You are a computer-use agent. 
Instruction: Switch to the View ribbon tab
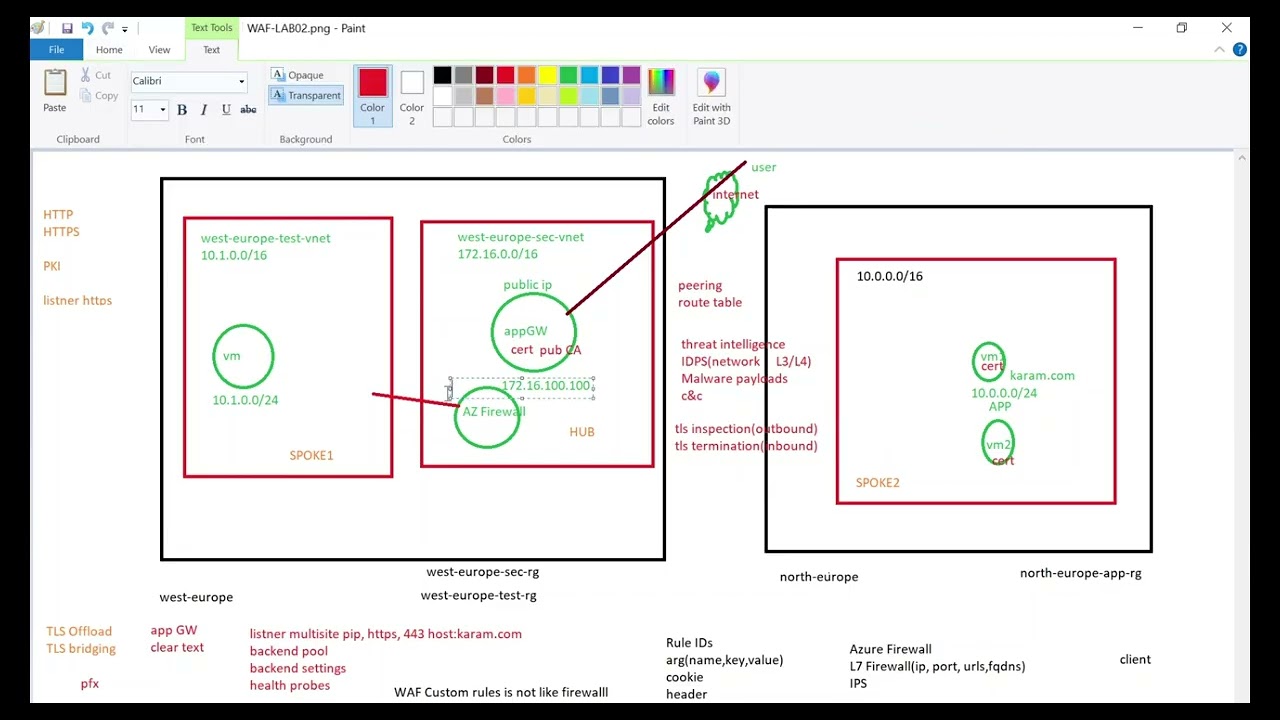point(159,49)
